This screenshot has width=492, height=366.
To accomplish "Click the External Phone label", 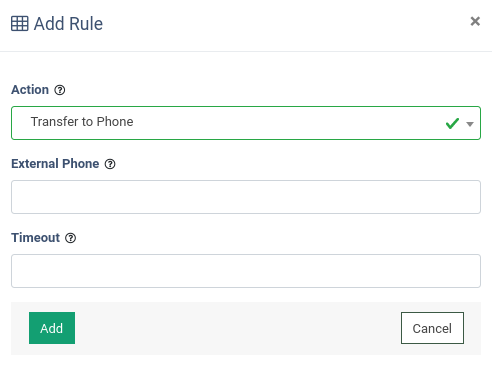I will pos(55,164).
